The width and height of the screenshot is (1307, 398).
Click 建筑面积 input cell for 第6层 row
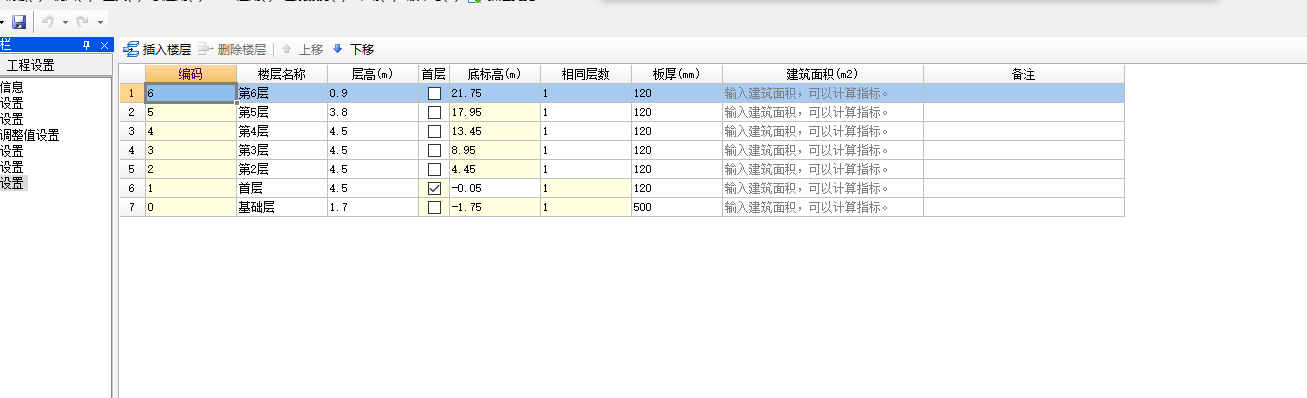[823, 93]
